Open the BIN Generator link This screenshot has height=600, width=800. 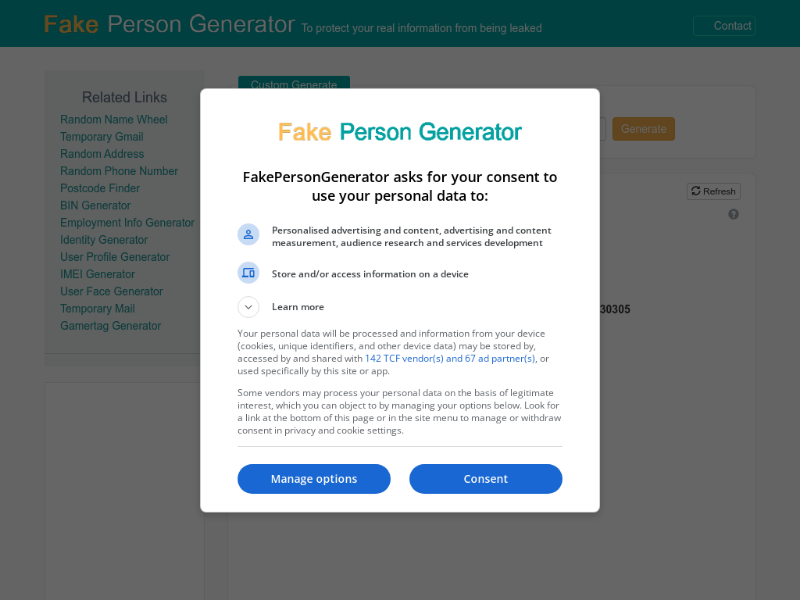[95, 205]
